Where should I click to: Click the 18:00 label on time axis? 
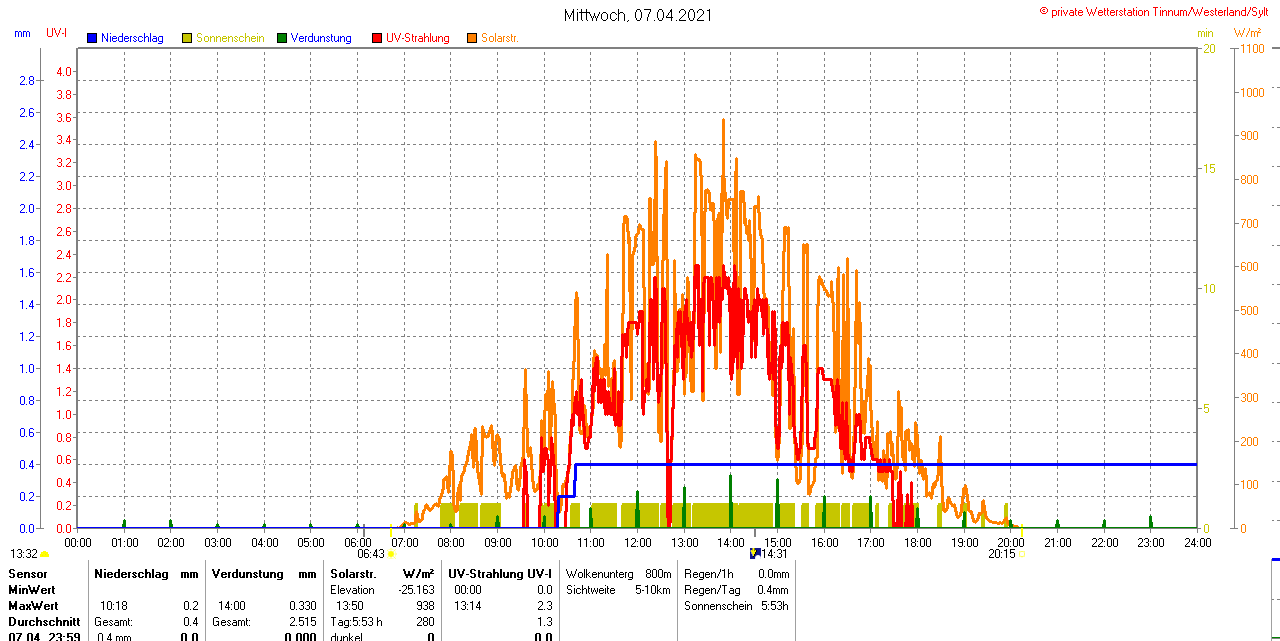(917, 542)
